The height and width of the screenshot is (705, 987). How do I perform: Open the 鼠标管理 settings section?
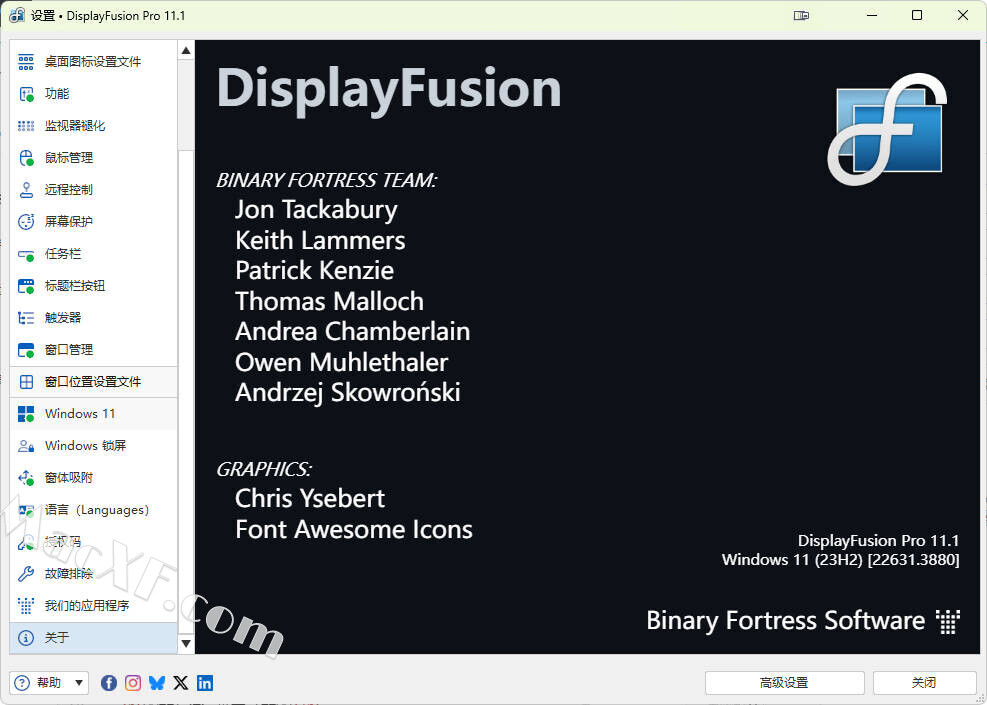coord(69,158)
